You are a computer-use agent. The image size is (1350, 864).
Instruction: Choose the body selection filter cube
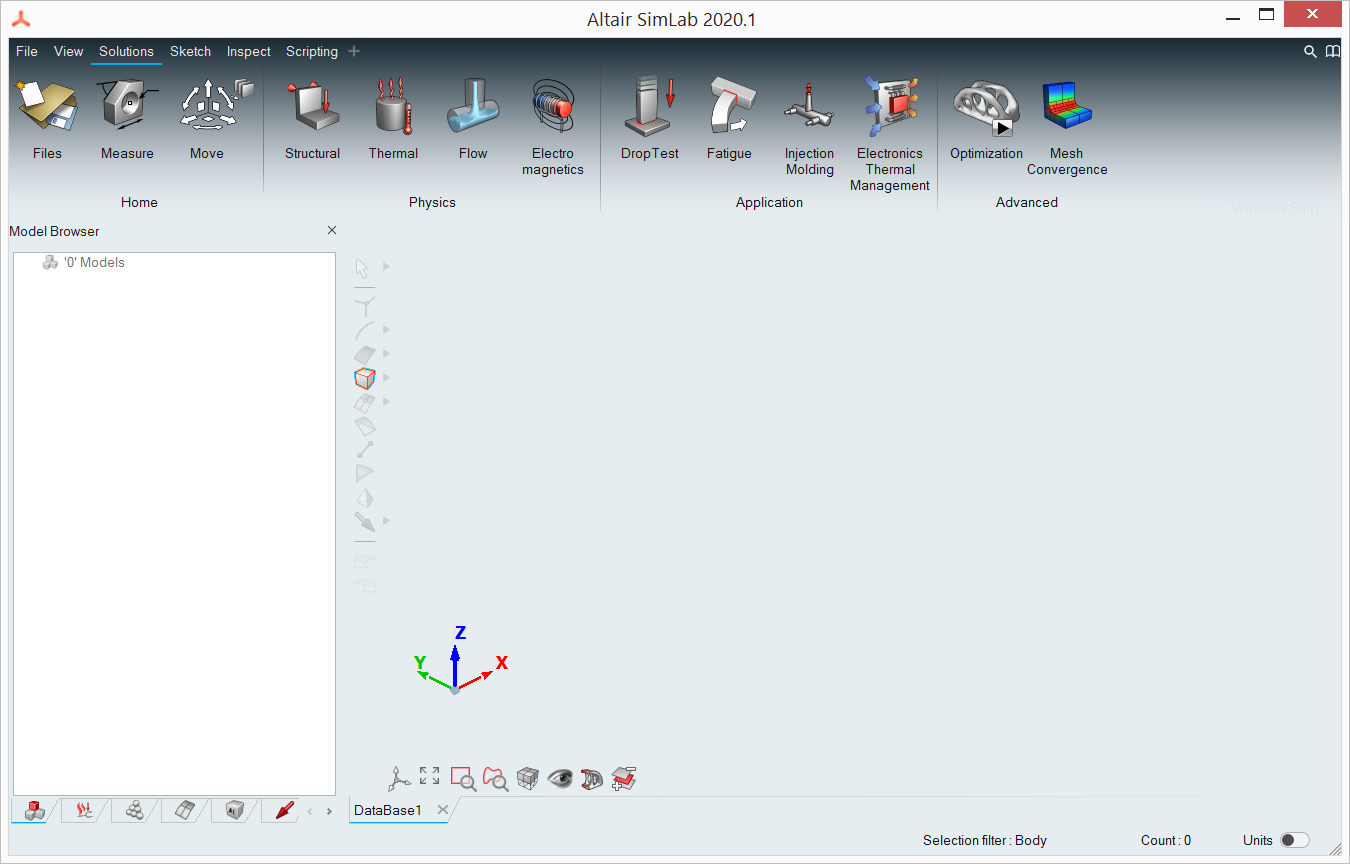click(x=365, y=378)
